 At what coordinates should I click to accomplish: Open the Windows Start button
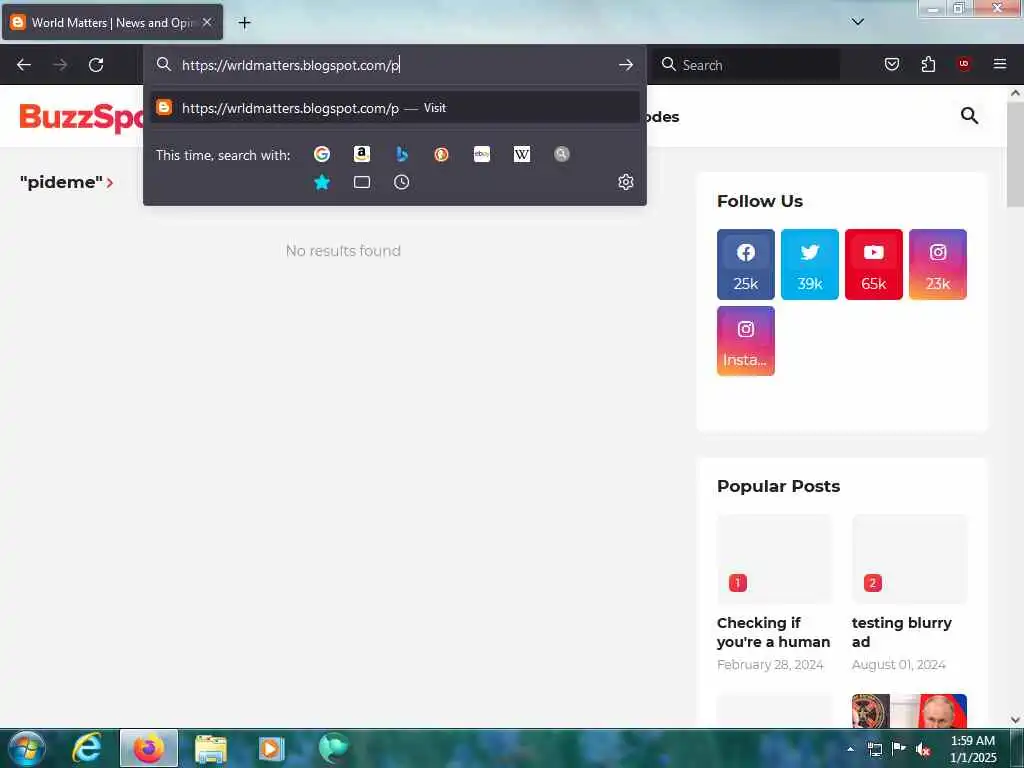(27, 748)
